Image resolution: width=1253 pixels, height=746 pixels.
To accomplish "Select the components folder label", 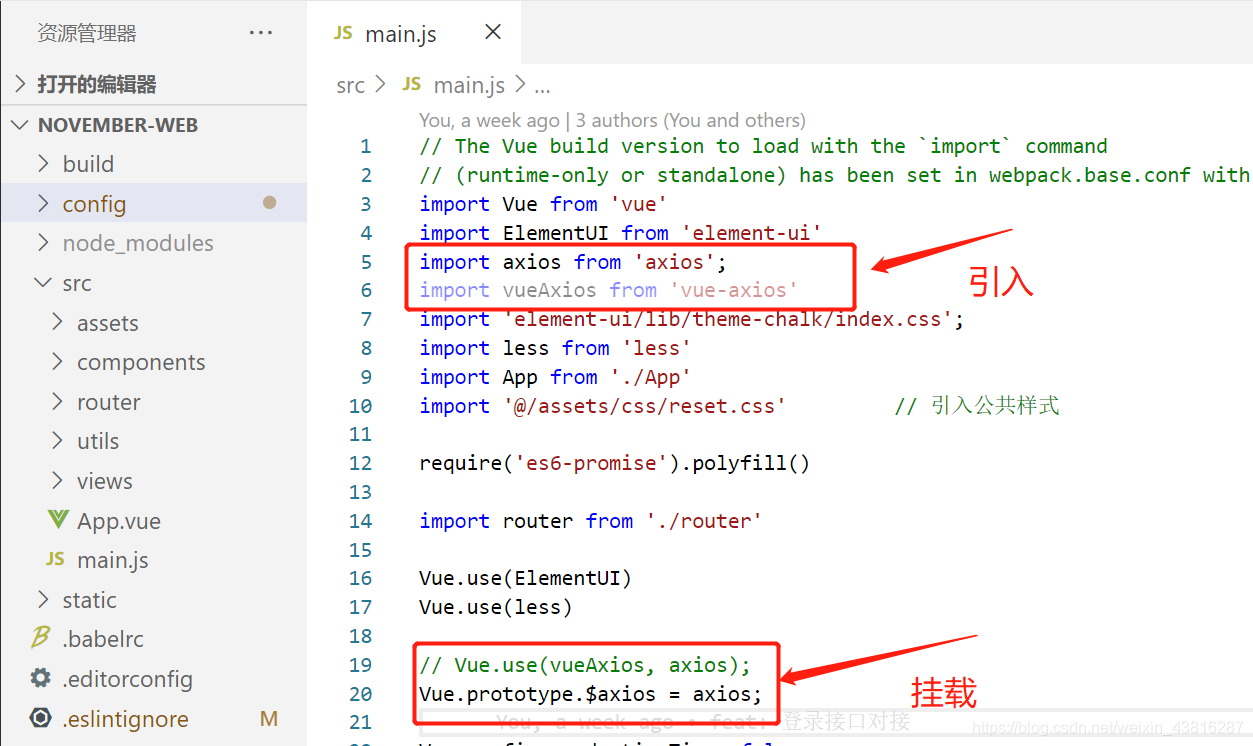I will pos(141,362).
